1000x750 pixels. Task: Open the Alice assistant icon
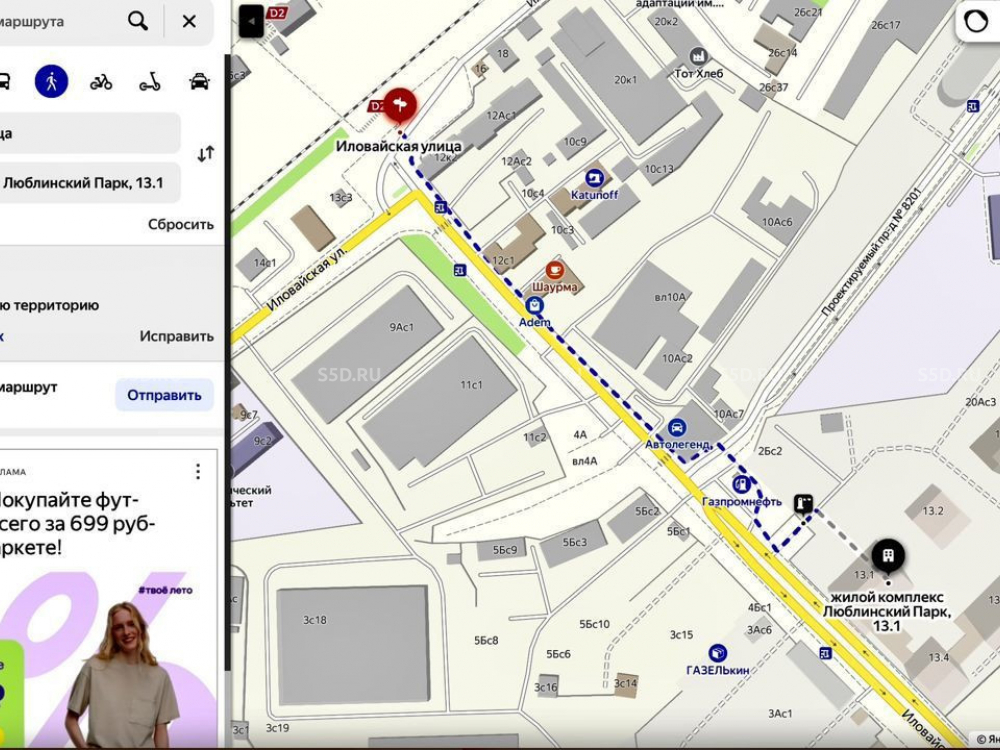click(x=976, y=22)
